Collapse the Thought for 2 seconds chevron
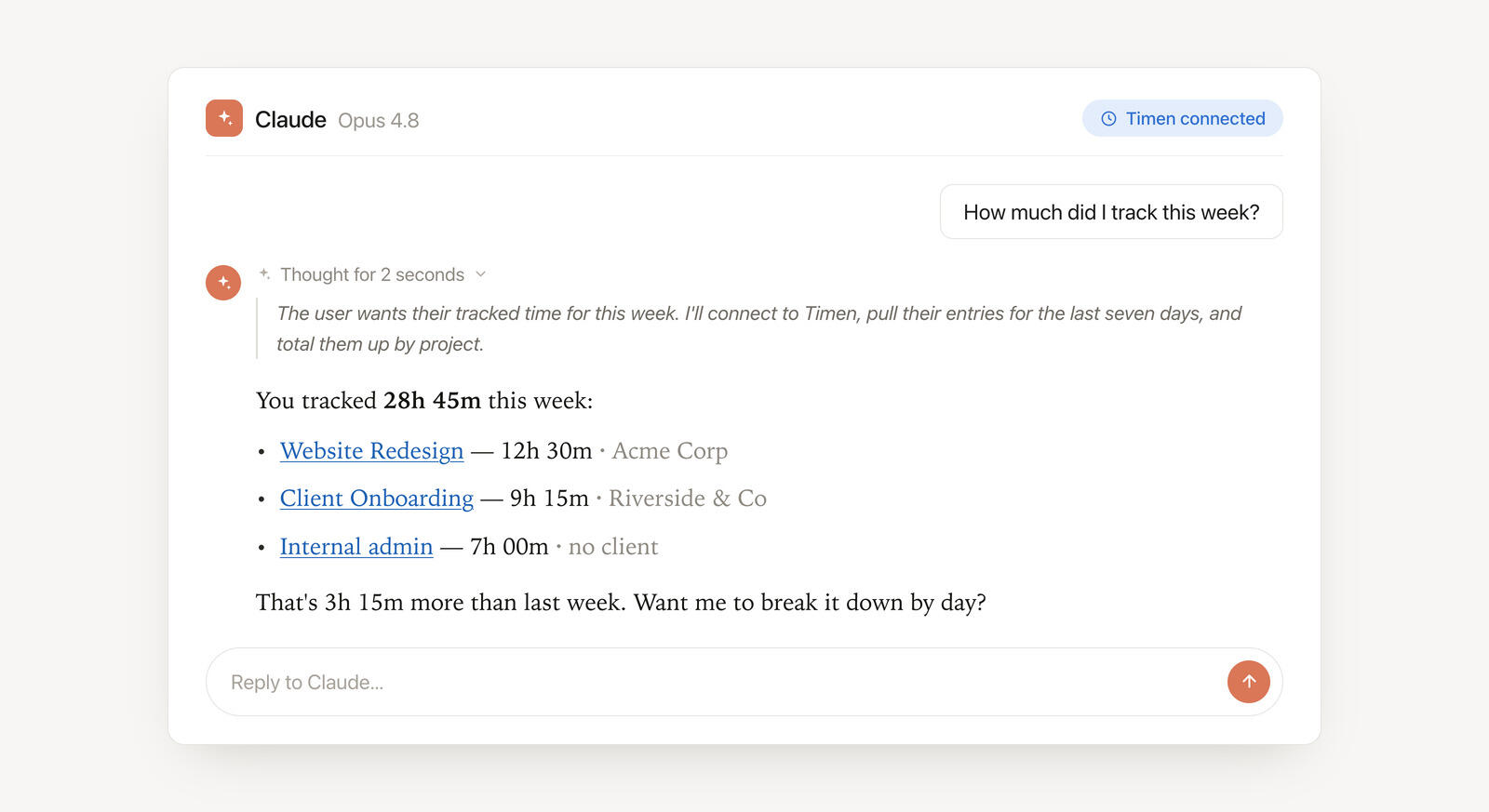Viewport: 1489px width, 812px height. (480, 274)
